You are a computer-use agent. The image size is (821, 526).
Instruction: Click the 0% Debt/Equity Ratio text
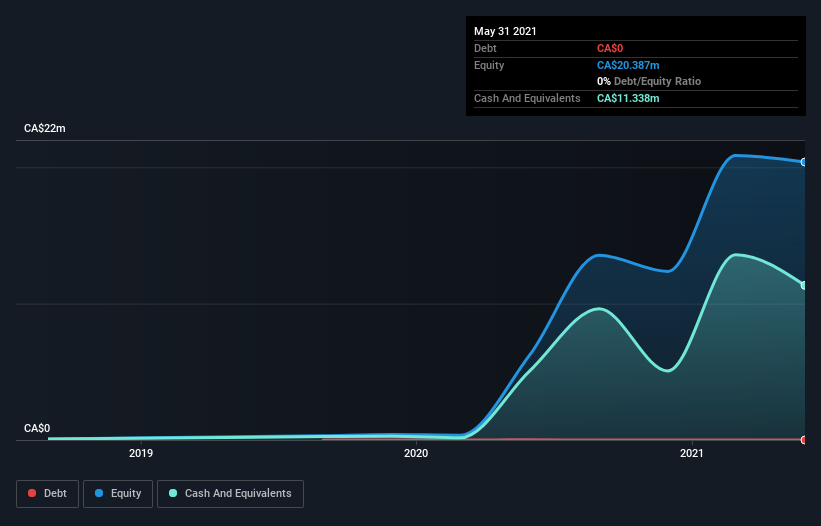pos(649,81)
